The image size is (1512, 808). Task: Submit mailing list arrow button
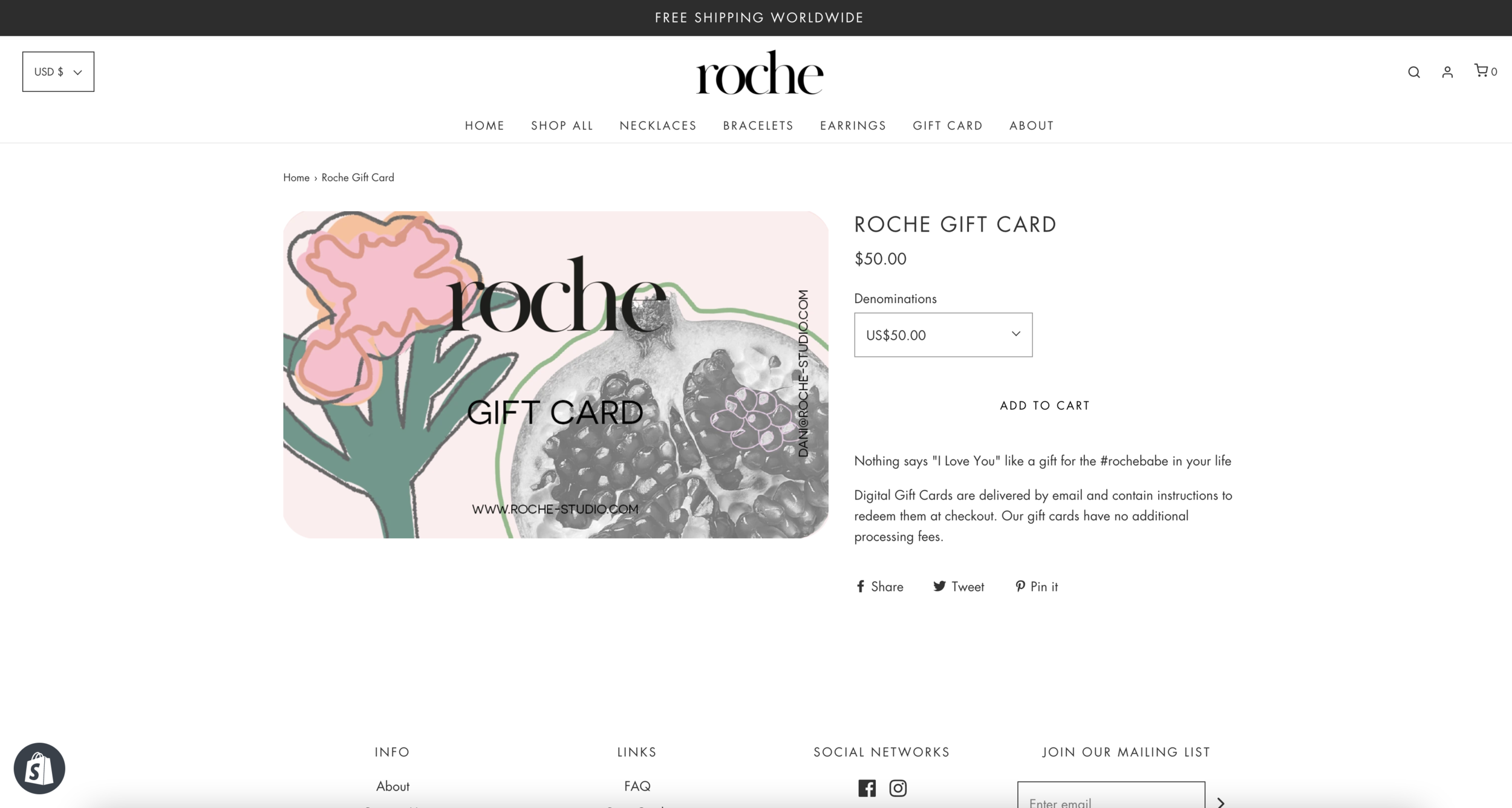click(1220, 802)
